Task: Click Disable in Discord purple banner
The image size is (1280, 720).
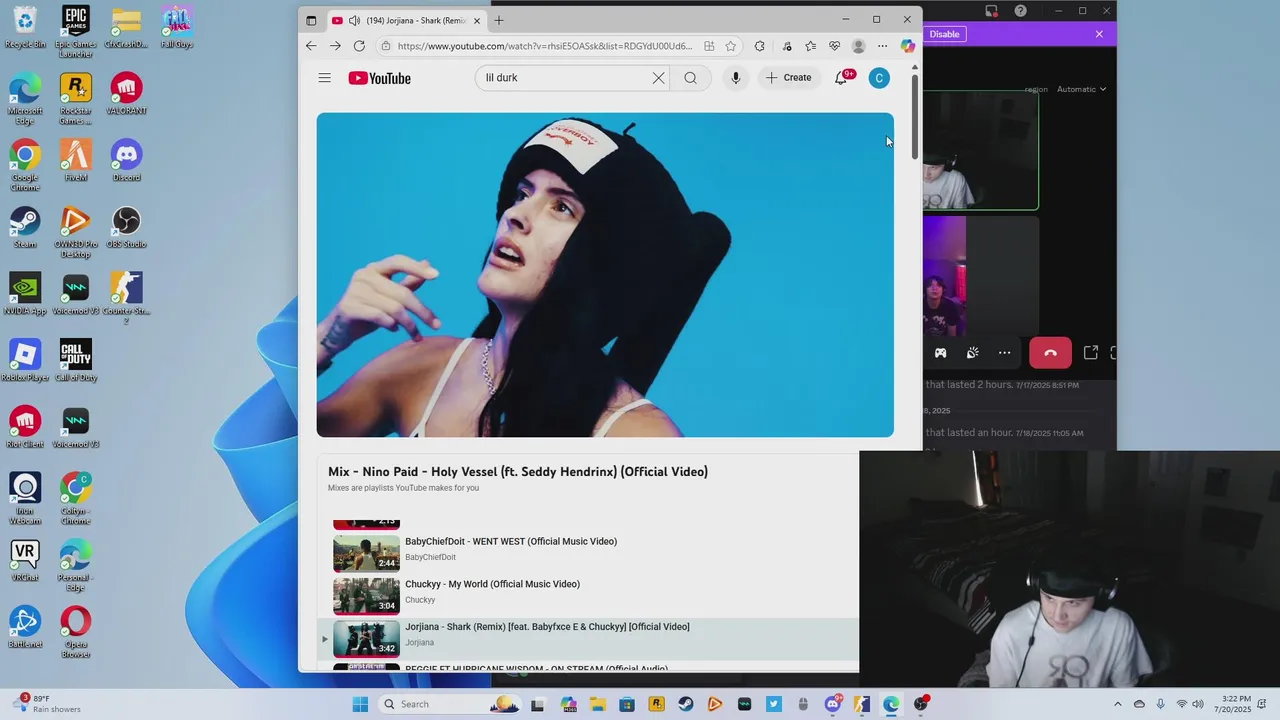Action: click(x=944, y=34)
